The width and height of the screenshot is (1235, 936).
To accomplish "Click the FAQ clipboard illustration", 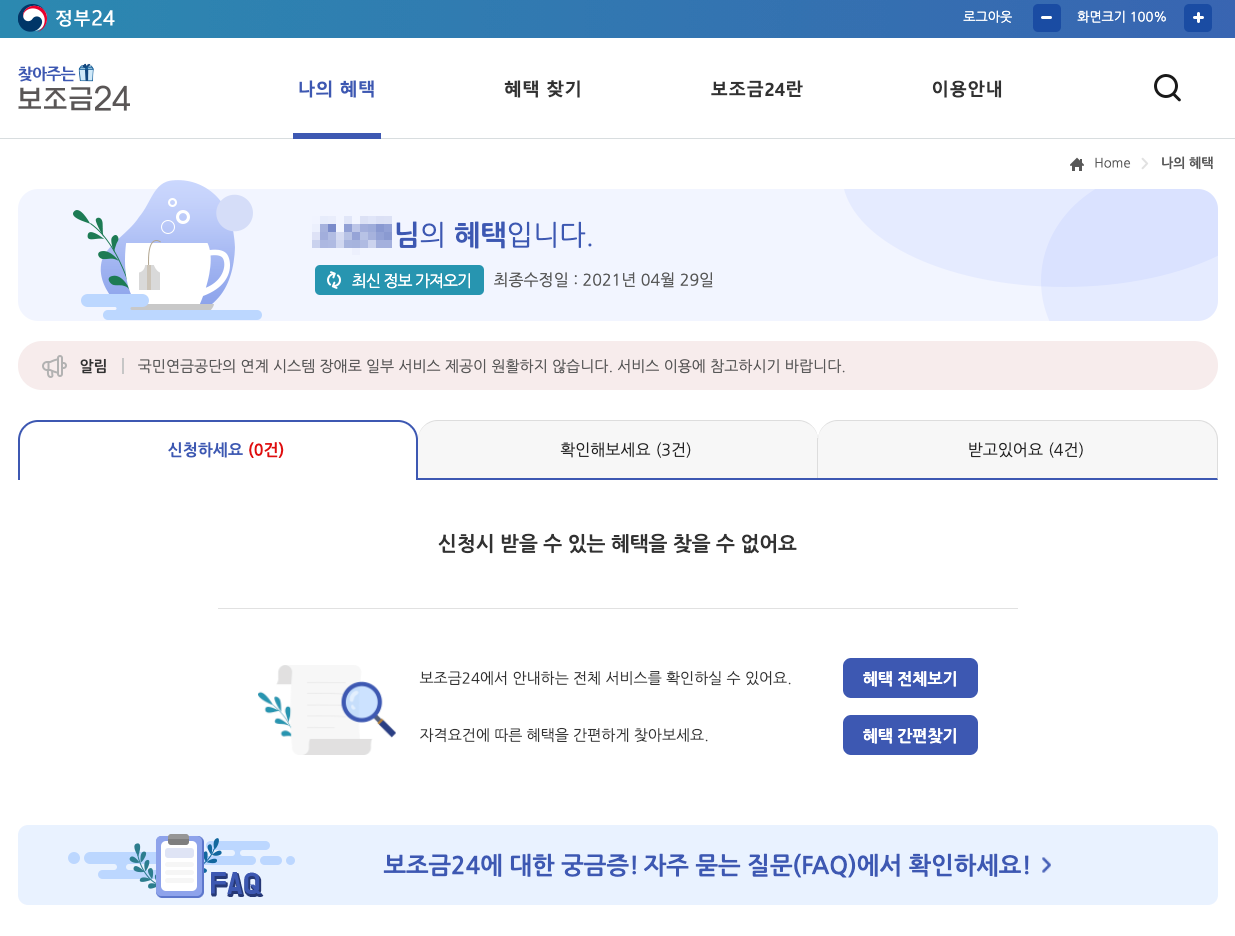I will (x=180, y=865).
